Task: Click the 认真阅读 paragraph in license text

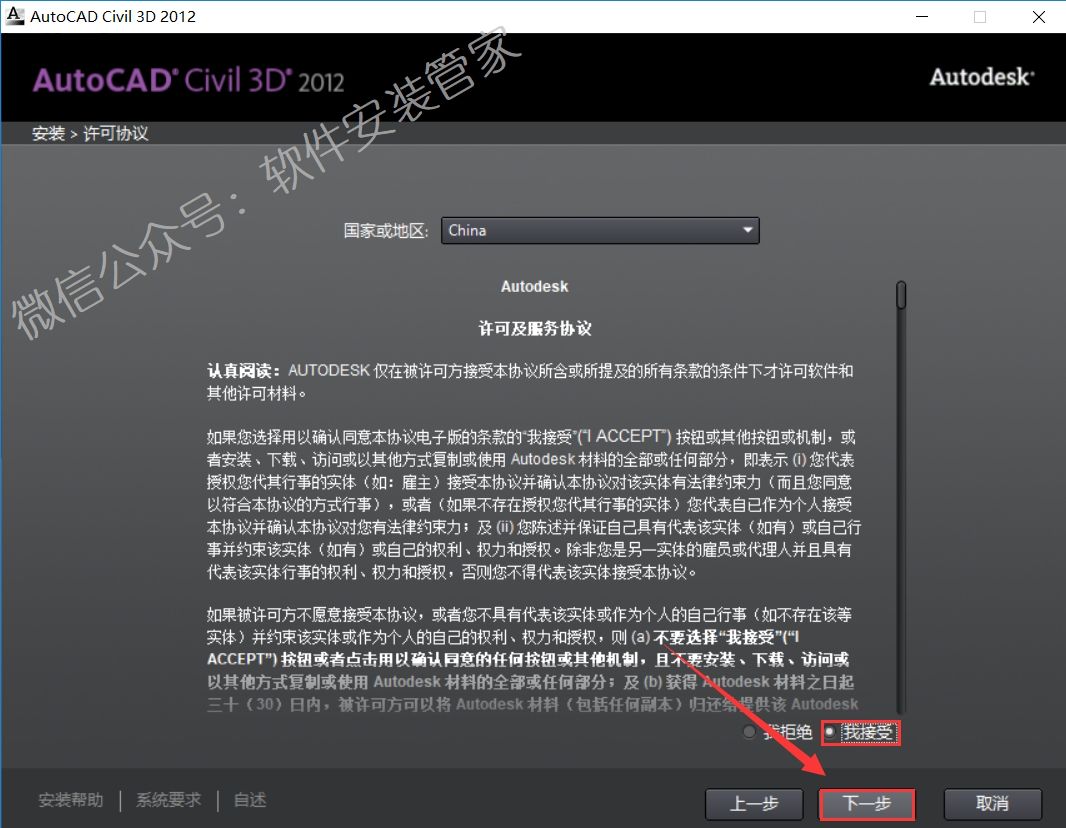Action: (530, 382)
